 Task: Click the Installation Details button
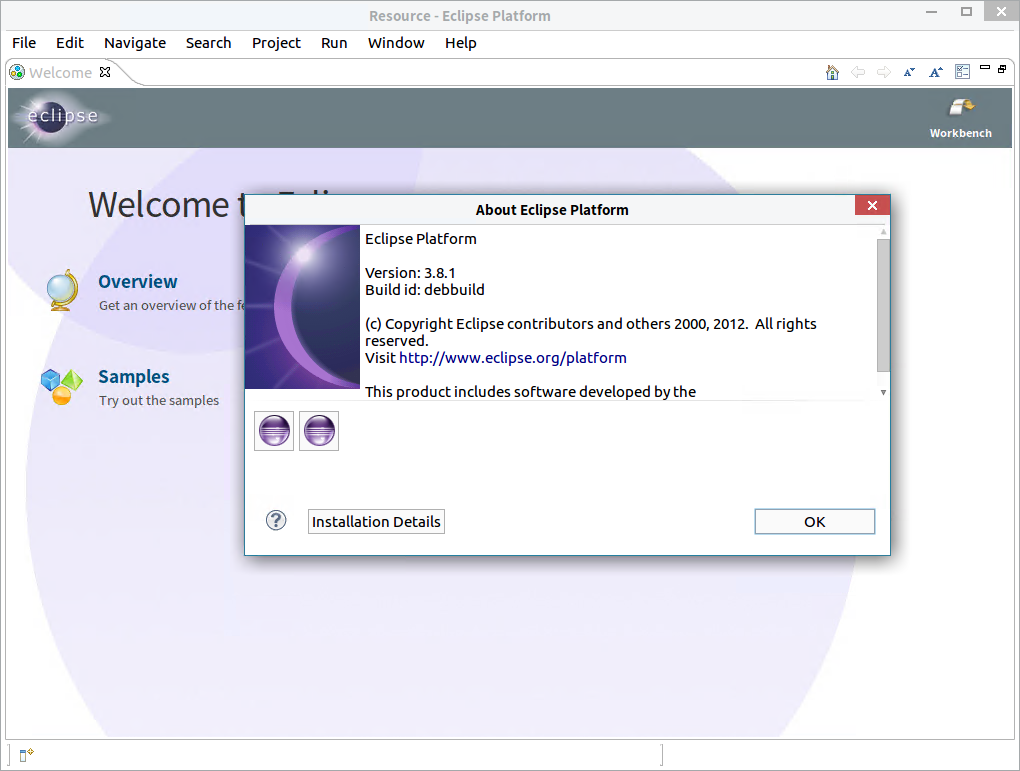pos(376,522)
